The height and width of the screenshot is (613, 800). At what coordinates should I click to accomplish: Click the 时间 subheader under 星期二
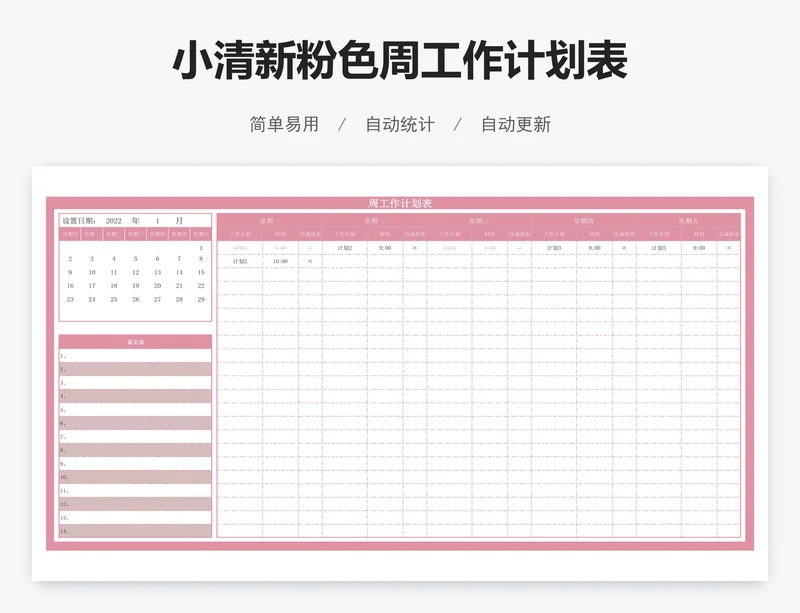pos(385,234)
